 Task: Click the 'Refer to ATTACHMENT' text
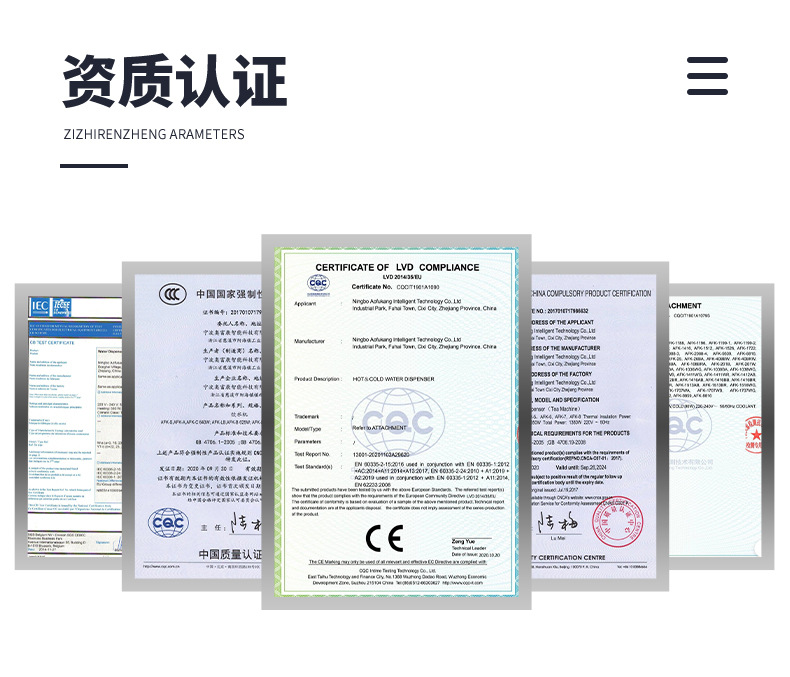(380, 428)
